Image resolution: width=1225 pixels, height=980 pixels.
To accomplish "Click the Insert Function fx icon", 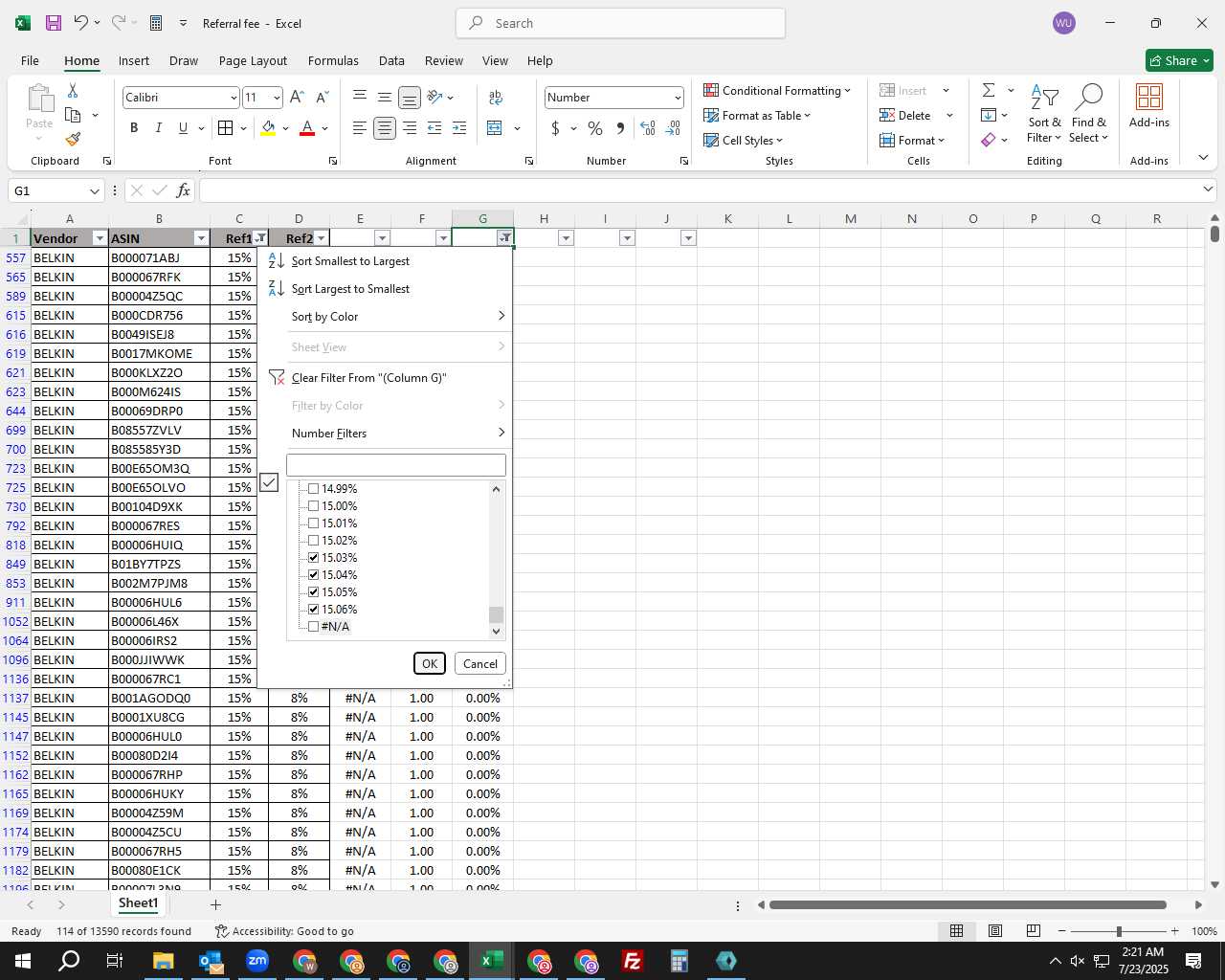I will click(x=184, y=190).
